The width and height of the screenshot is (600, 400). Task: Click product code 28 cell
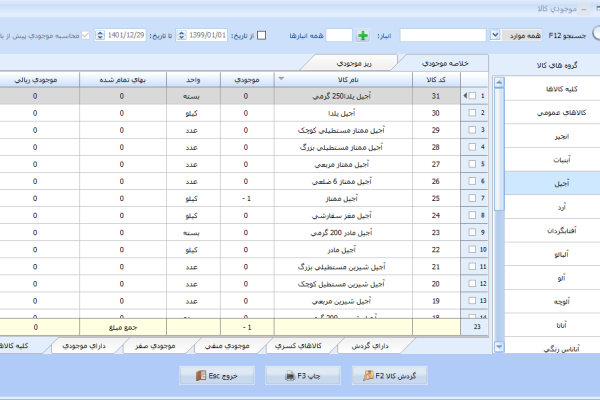pyautogui.click(x=436, y=147)
